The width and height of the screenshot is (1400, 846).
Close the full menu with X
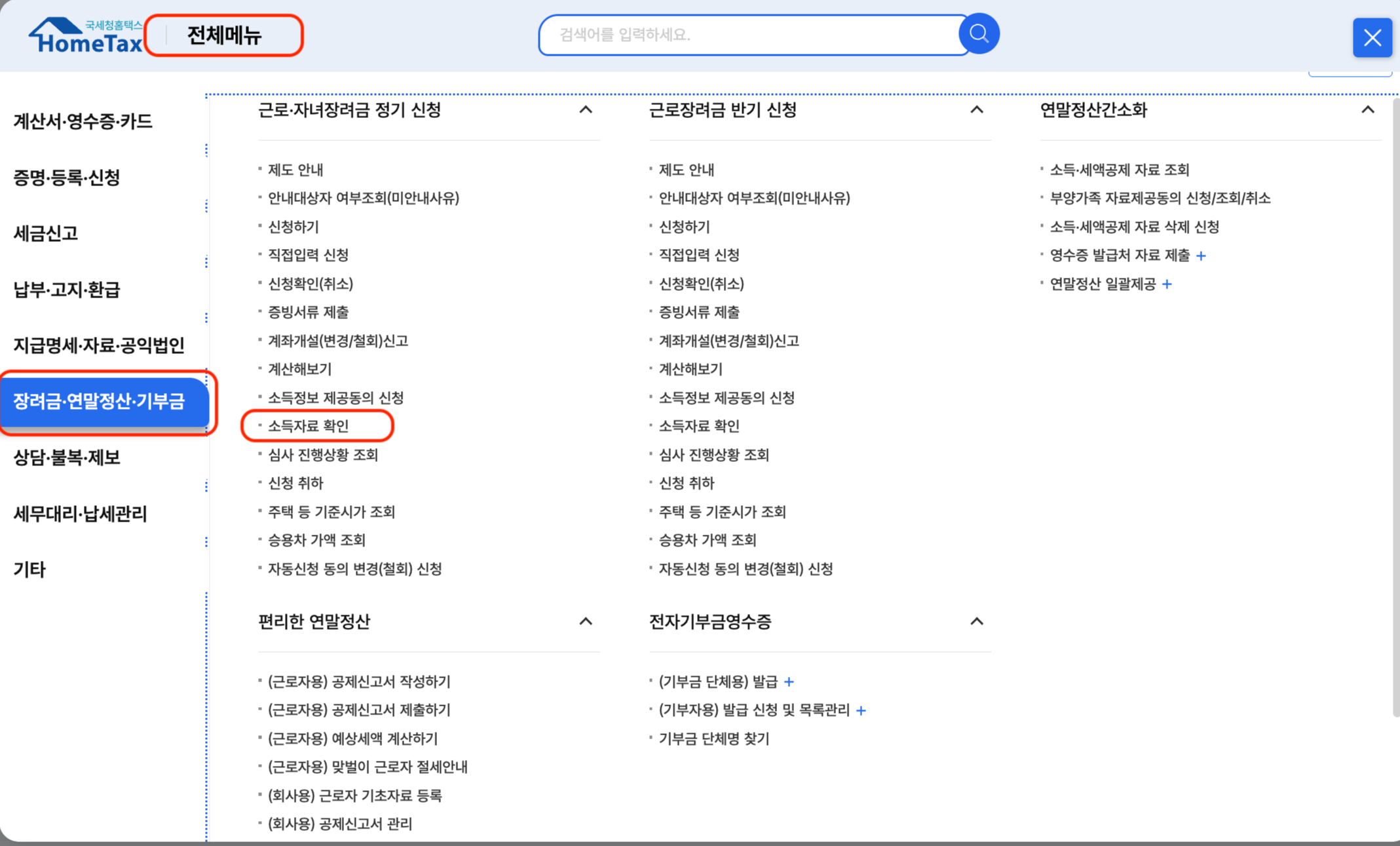(1372, 38)
